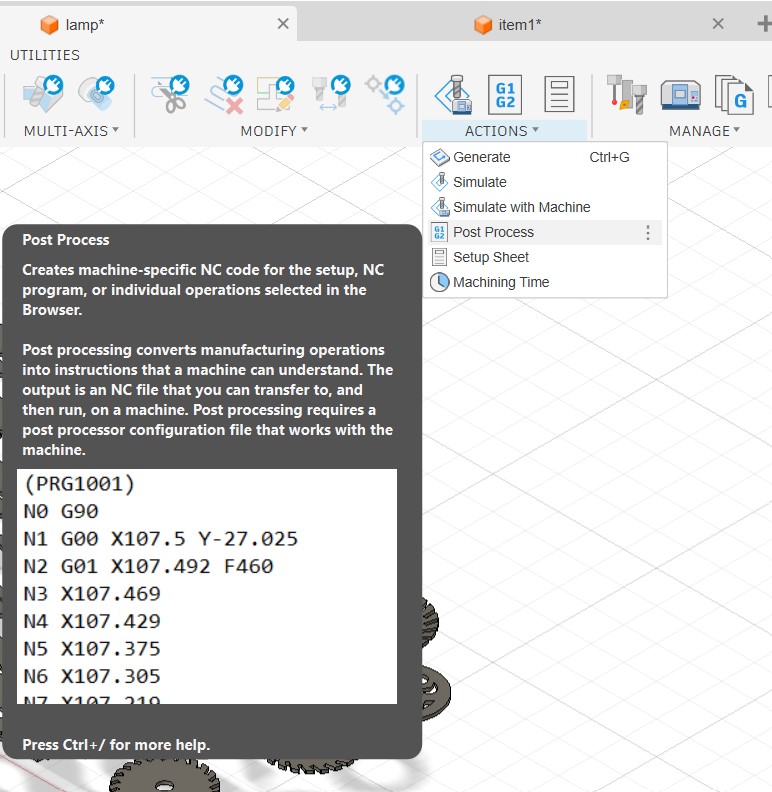Open the UTILITIES ribbon tab
This screenshot has height=792, width=772.
click(44, 55)
